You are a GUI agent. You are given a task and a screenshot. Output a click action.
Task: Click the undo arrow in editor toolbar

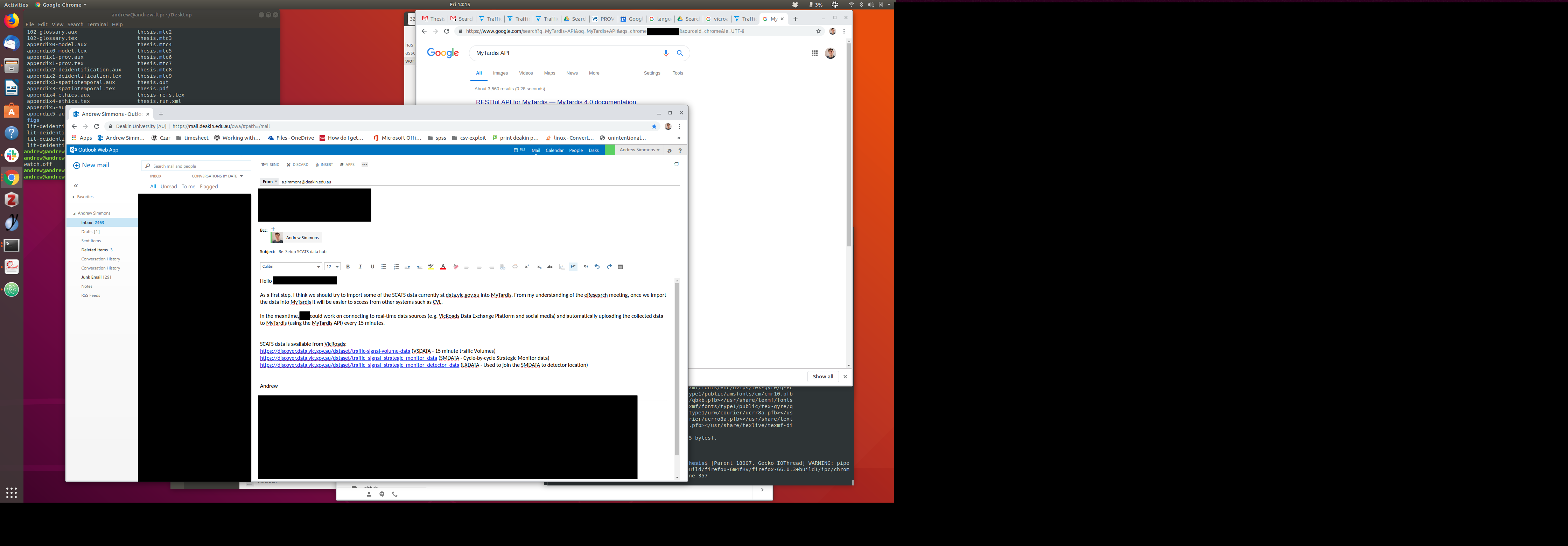coord(597,267)
